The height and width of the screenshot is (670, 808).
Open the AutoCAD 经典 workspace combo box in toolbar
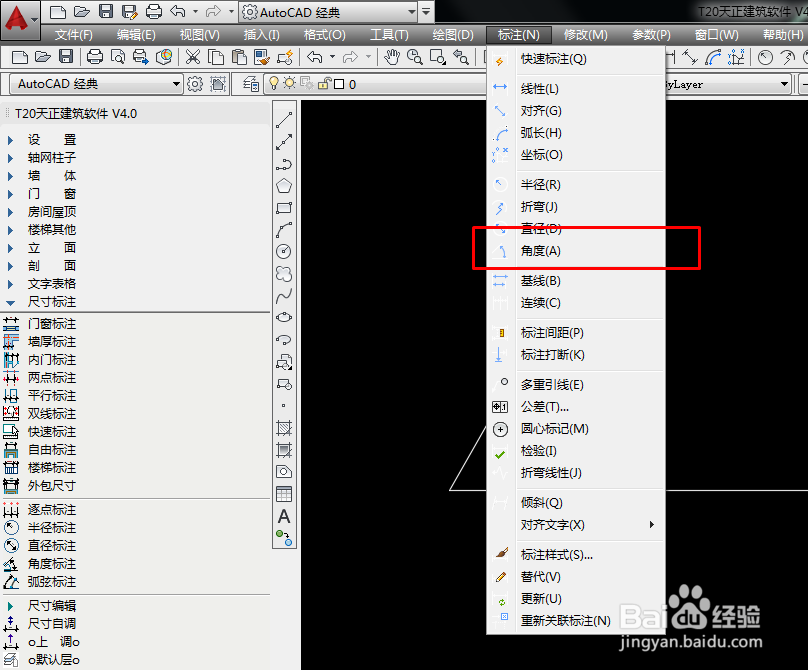tap(96, 83)
